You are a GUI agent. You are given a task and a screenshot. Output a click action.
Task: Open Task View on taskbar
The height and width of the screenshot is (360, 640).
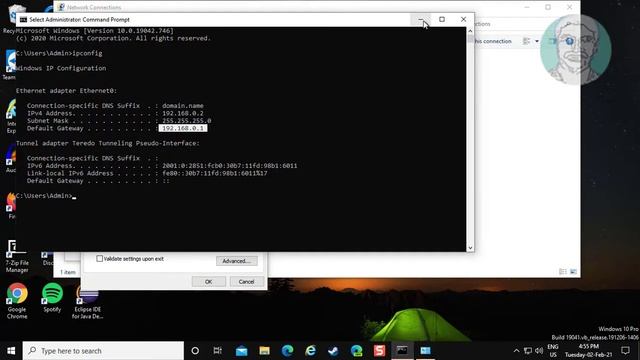tap(218, 351)
